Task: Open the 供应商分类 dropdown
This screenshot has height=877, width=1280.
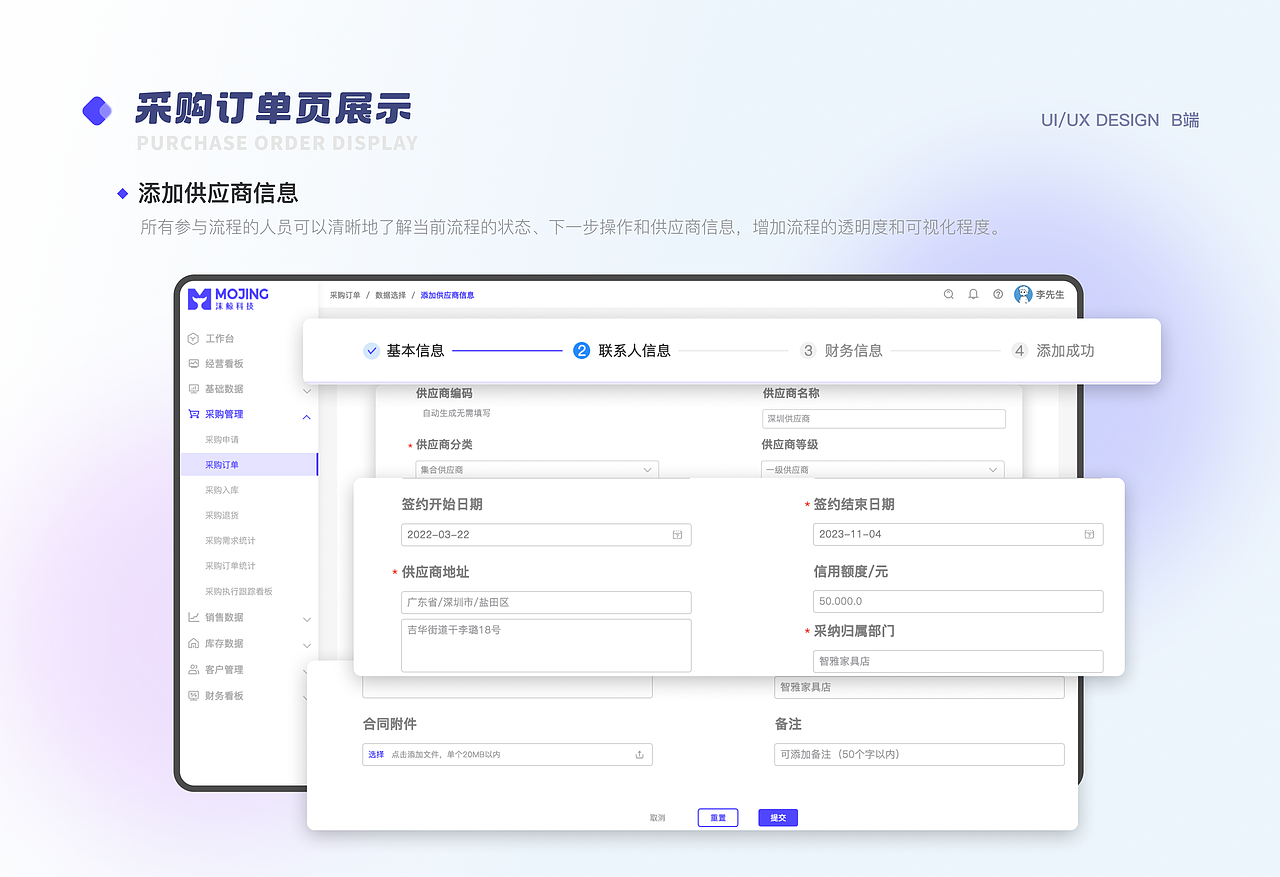Action: coord(537,469)
